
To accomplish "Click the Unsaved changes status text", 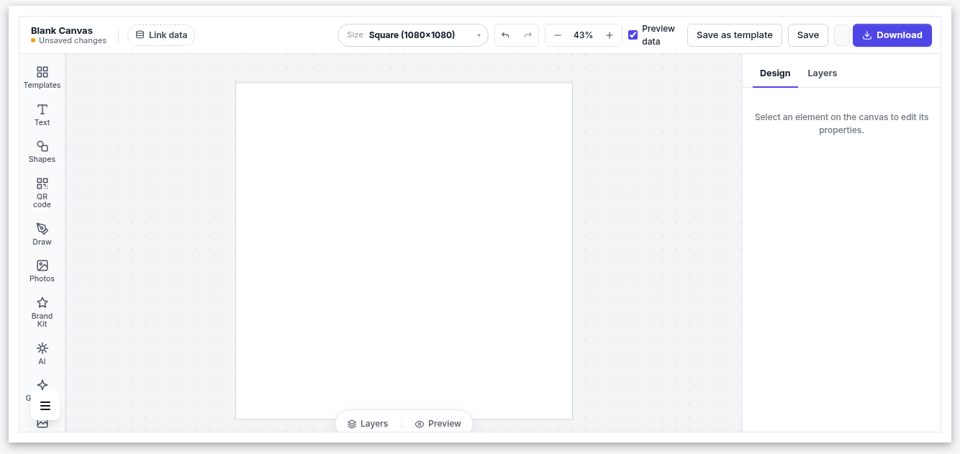I will tap(72, 41).
